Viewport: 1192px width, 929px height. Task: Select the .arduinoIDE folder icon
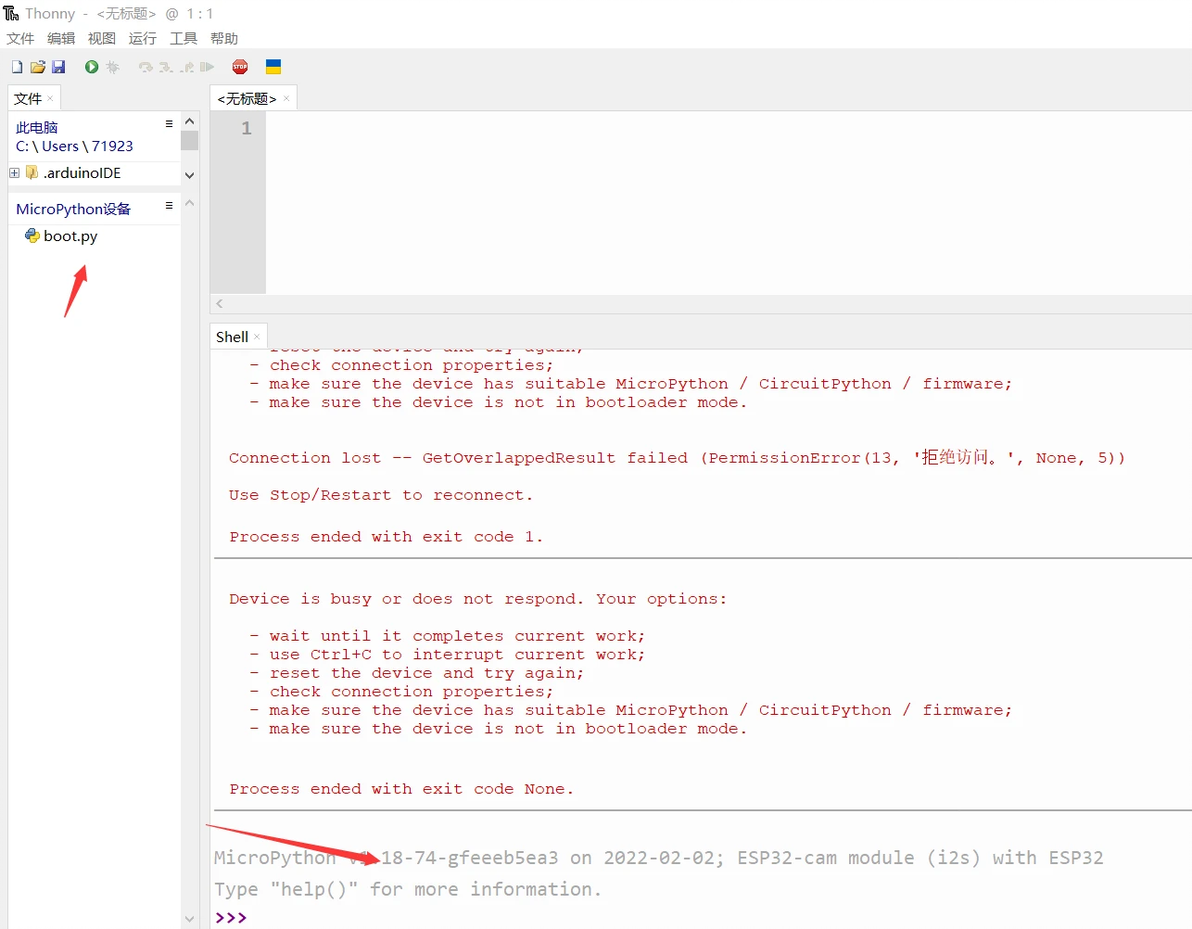pos(32,173)
